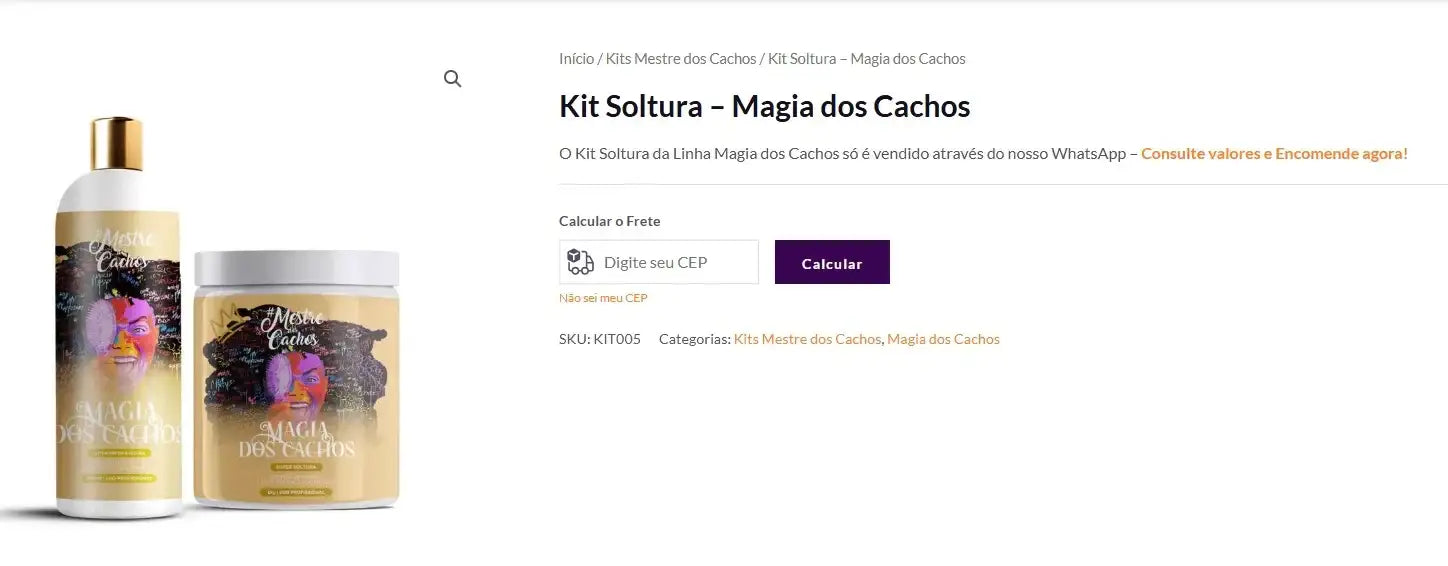Open Kits Mestre dos Cachos breadcrumb link

pos(681,59)
